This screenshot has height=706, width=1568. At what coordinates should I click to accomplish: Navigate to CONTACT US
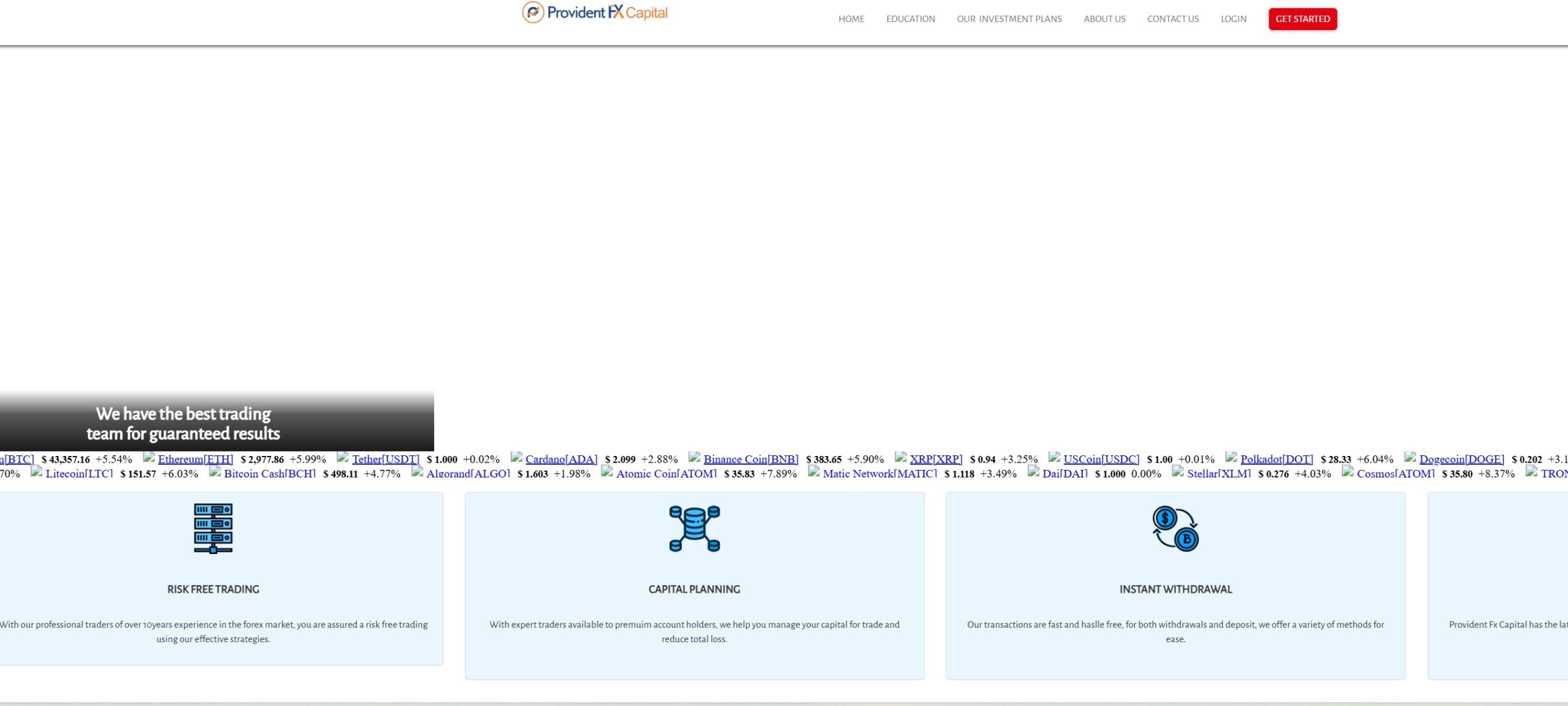click(x=1173, y=18)
